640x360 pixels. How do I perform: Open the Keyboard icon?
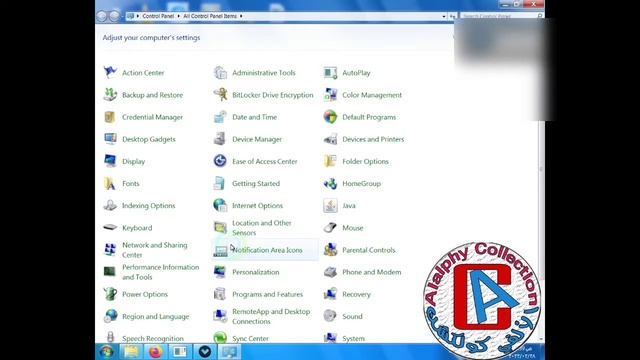tap(110, 228)
